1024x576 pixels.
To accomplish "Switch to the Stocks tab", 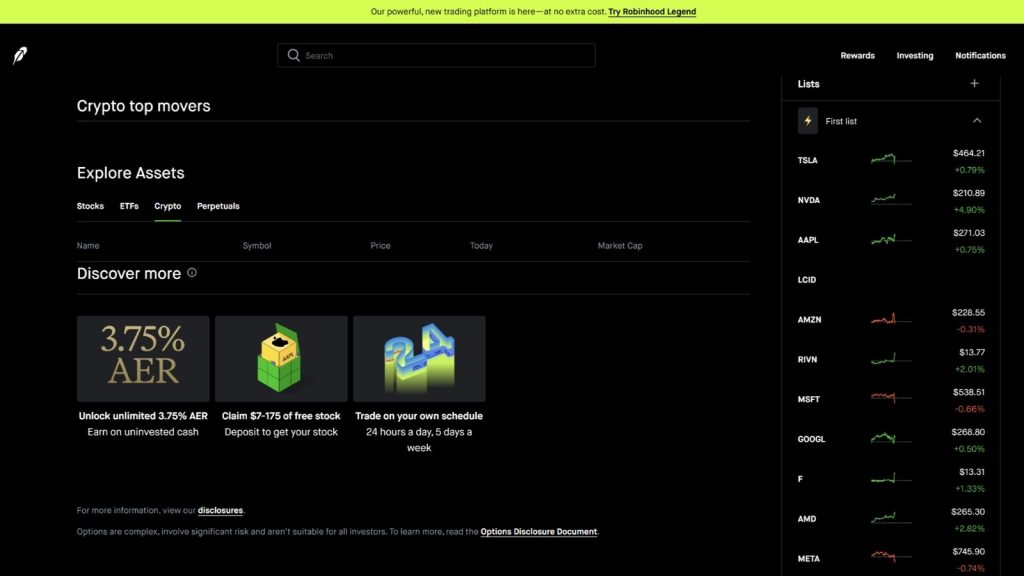I will pyautogui.click(x=90, y=206).
